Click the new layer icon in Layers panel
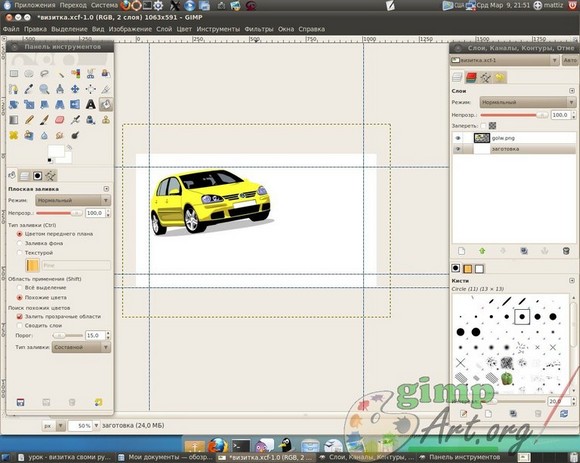The height and width of the screenshot is (463, 580). 461,251
